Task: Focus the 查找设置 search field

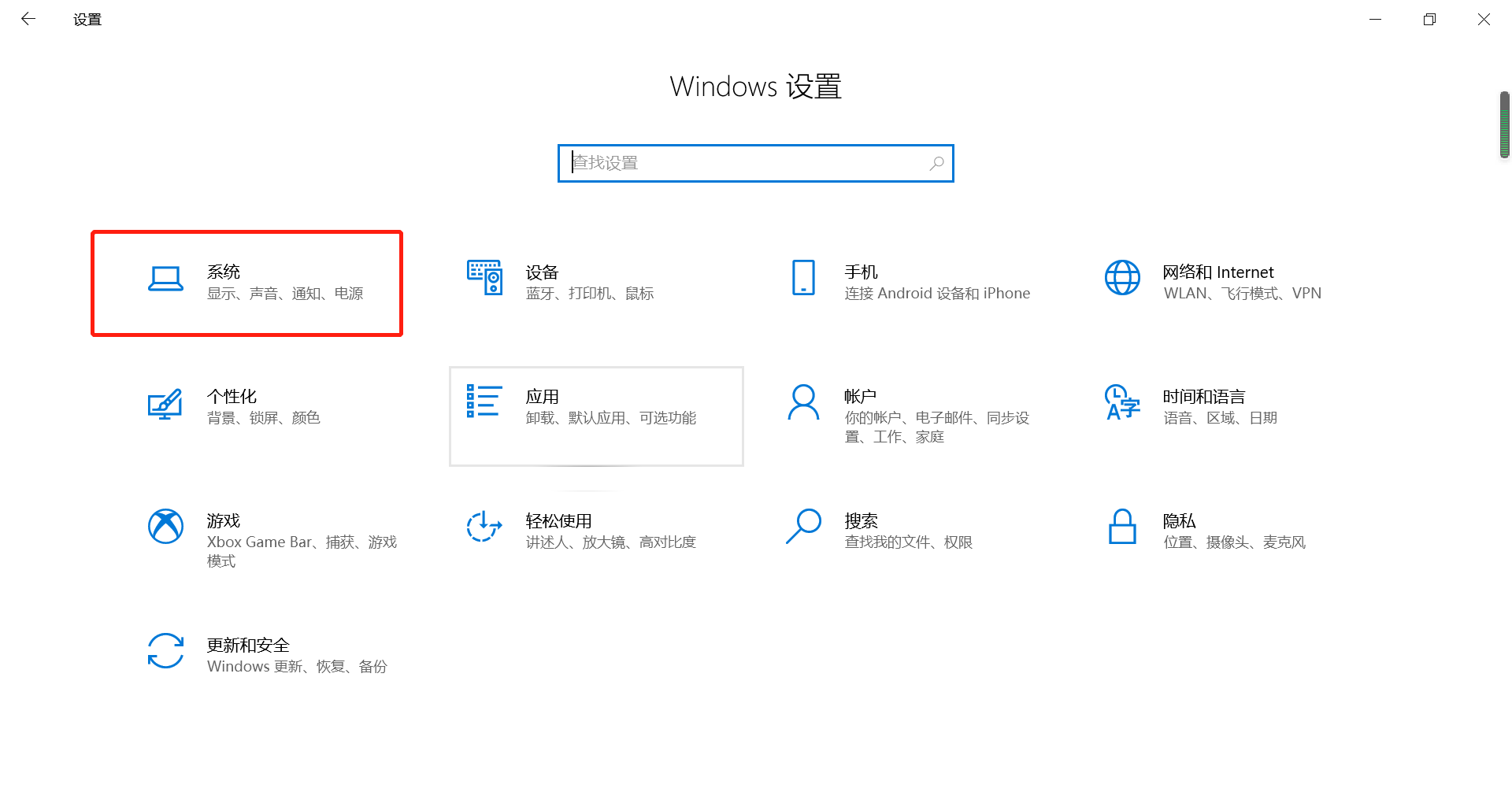Action: [755, 163]
